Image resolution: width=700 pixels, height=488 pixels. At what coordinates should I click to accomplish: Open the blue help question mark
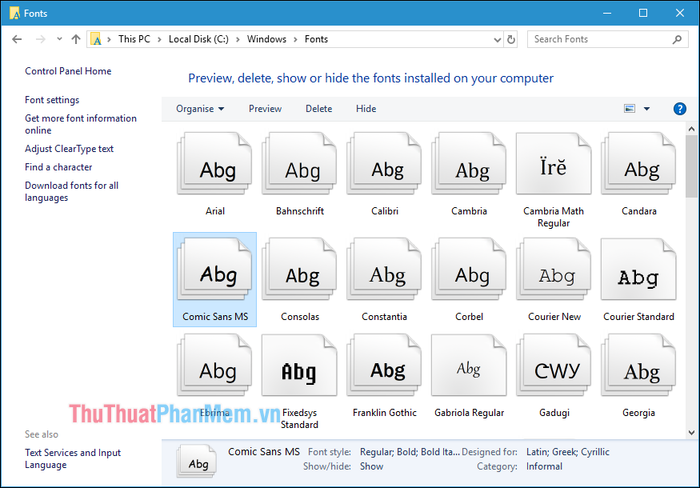(x=679, y=108)
